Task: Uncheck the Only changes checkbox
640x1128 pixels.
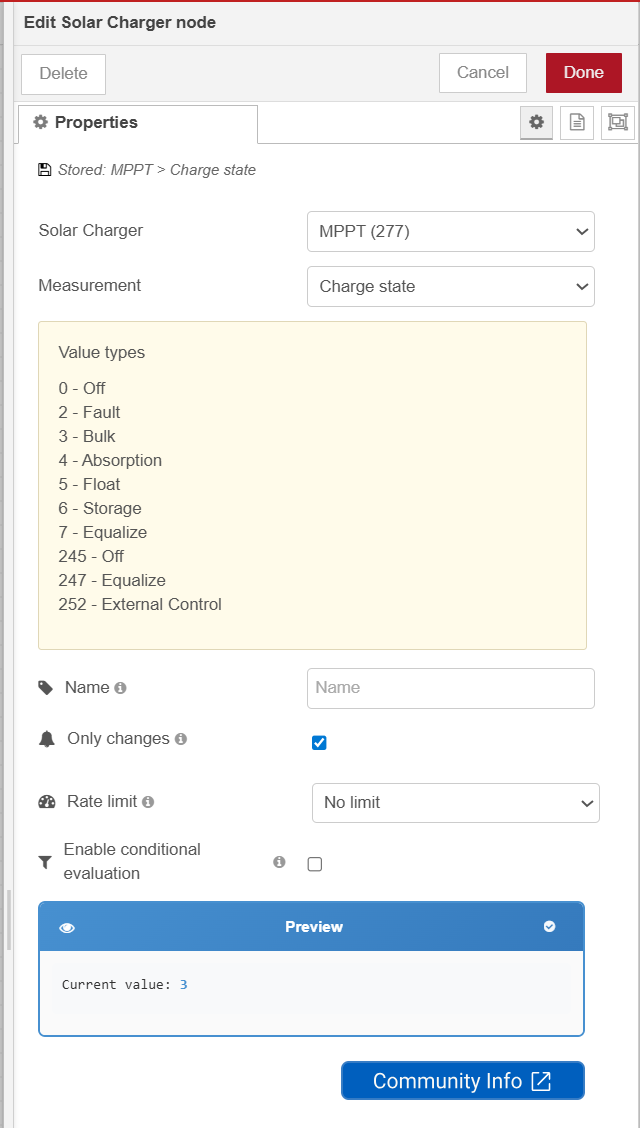Action: coord(319,743)
